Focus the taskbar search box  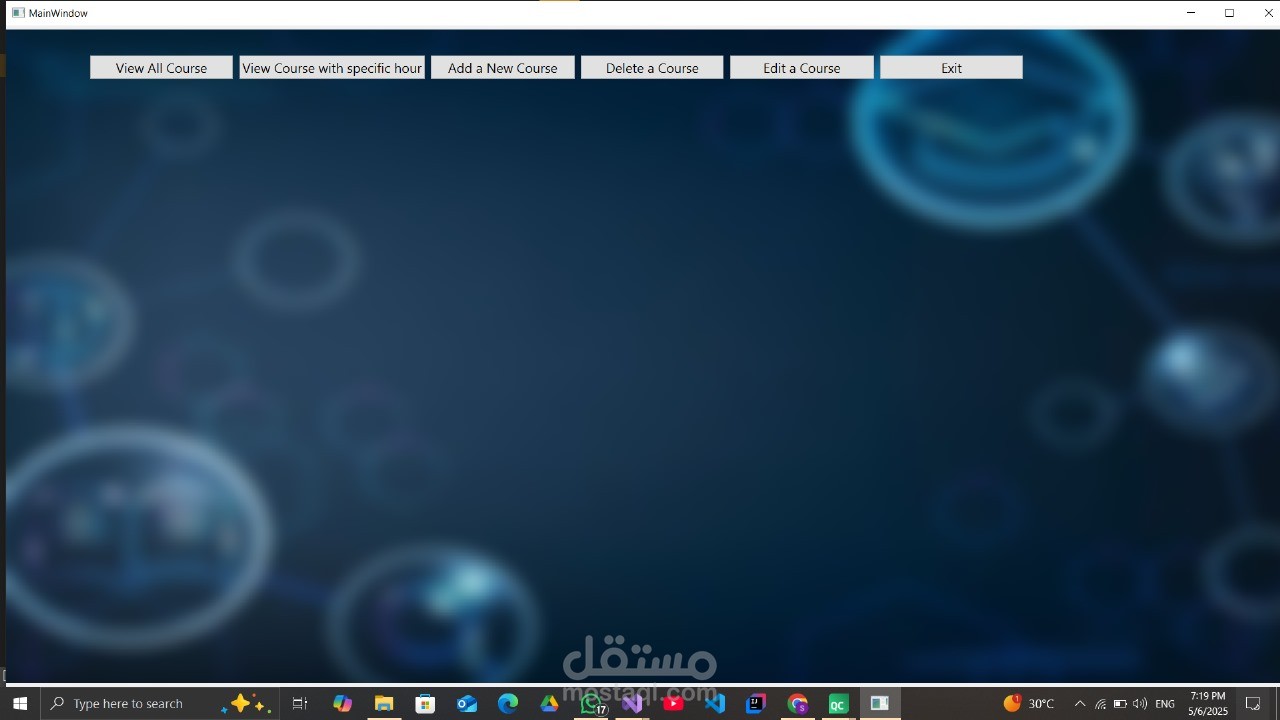point(160,704)
